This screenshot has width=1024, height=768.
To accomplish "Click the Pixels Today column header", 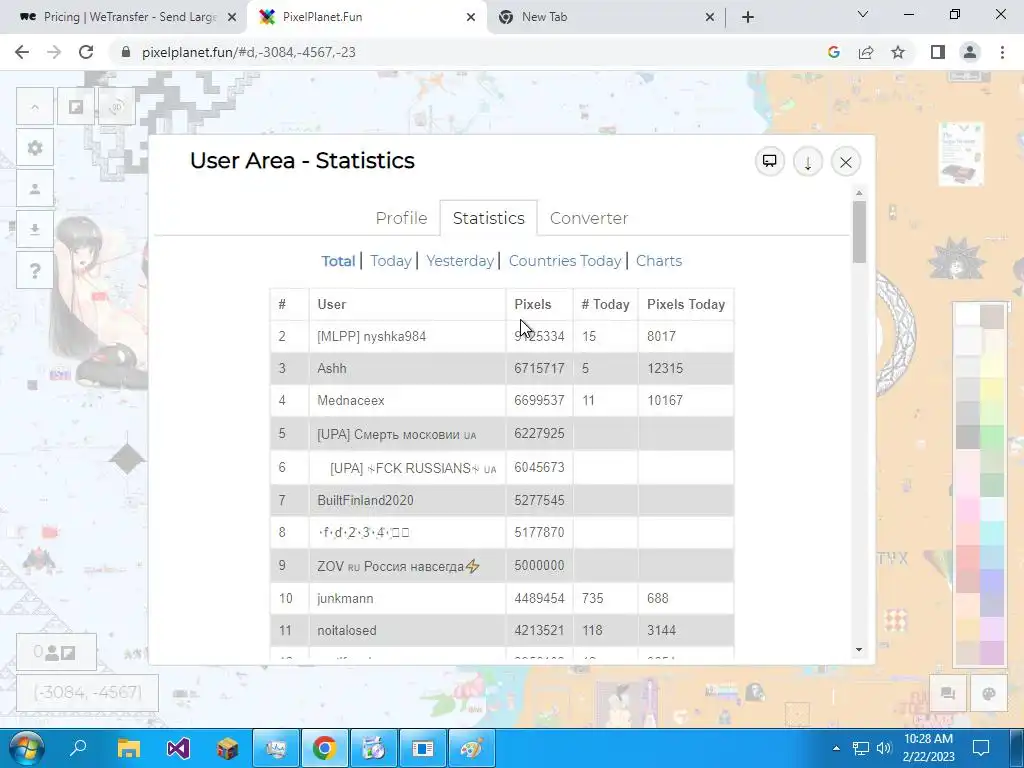I will [x=686, y=304].
